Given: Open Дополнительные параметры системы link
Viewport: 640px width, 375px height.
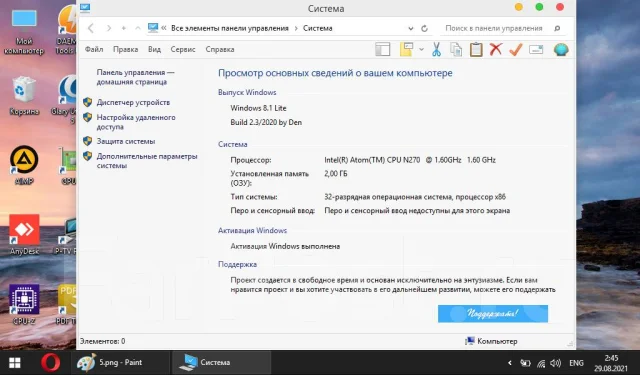Looking at the screenshot, I should (147, 161).
